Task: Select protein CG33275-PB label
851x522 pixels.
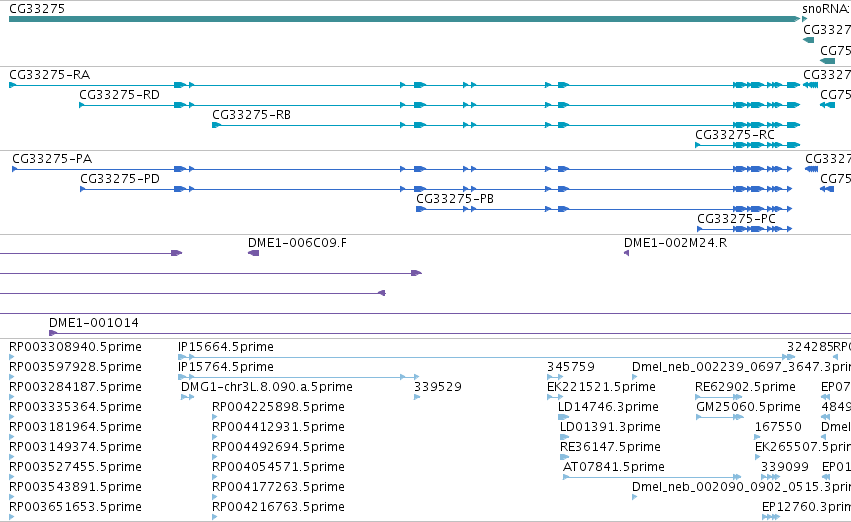Action: (x=455, y=199)
